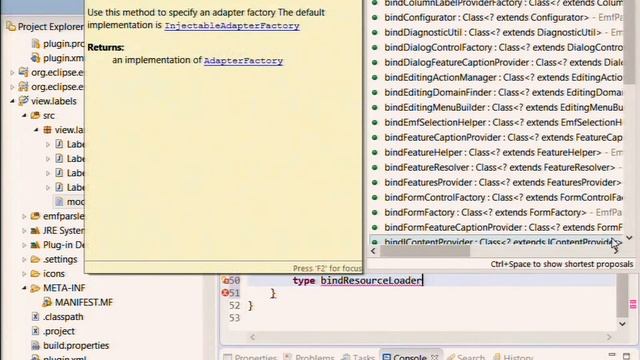Expand the .settings folder node

[24, 259]
